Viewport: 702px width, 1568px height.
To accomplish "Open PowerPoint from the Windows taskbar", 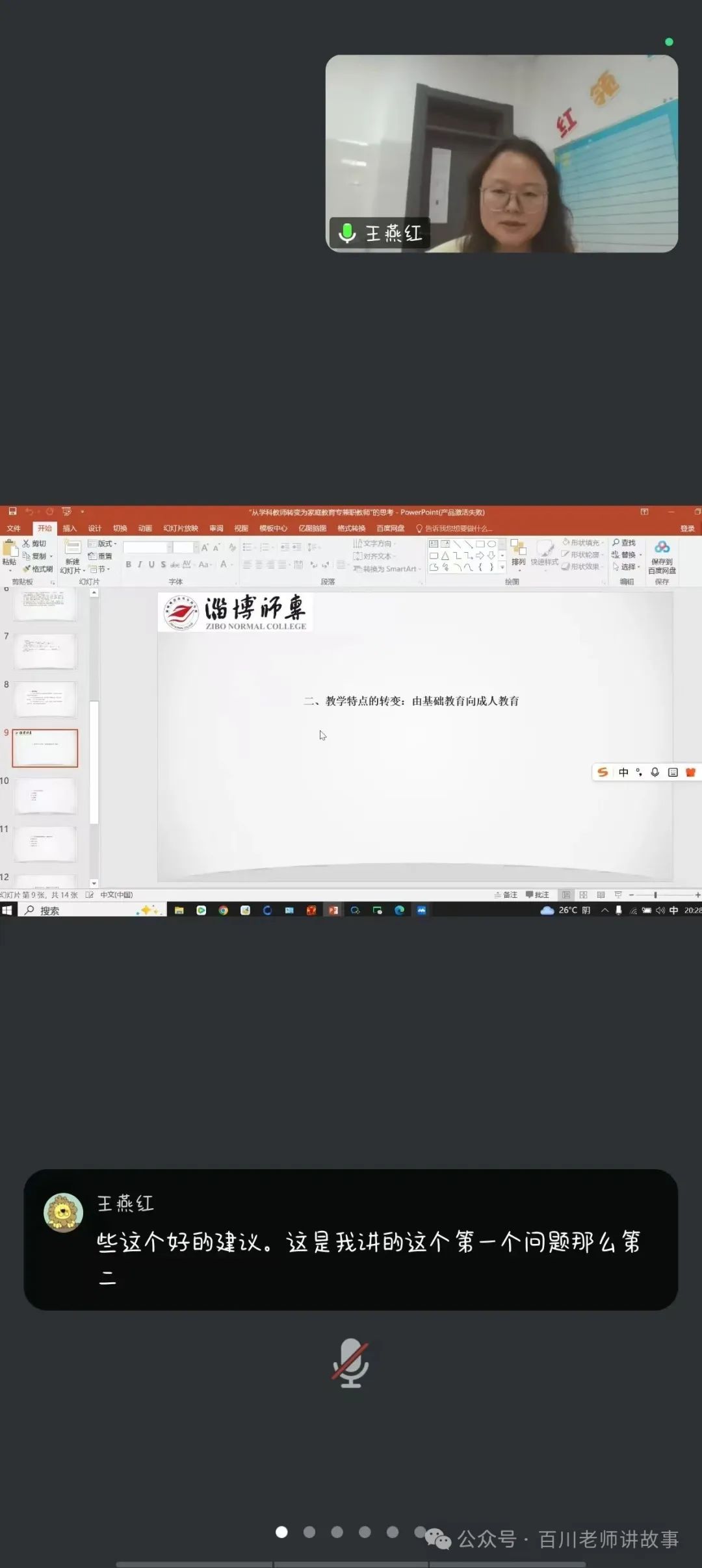I will pos(333,910).
